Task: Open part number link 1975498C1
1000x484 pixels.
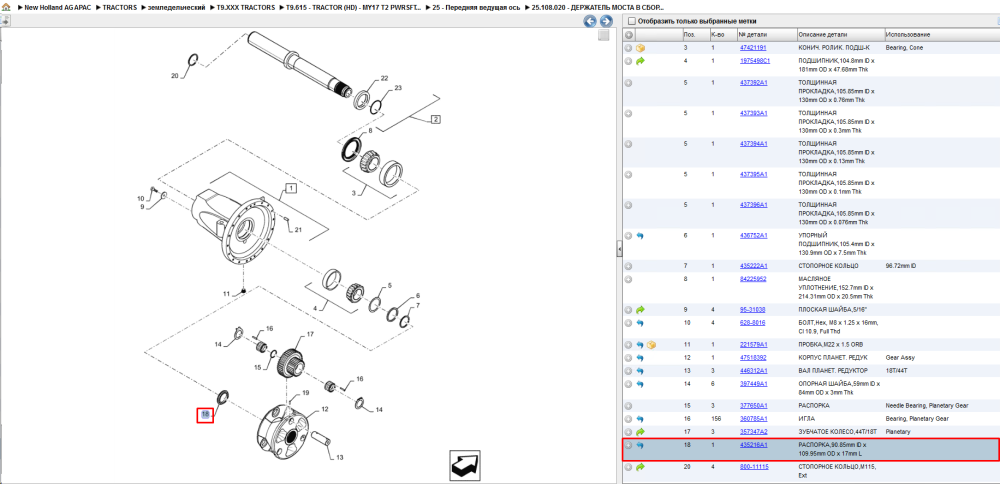Action: pos(754,61)
